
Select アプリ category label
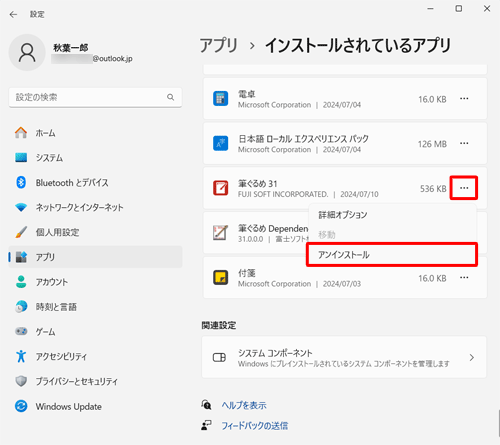45,257
